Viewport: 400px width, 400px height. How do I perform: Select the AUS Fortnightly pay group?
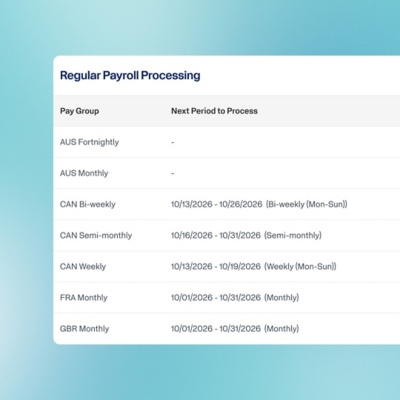point(89,142)
